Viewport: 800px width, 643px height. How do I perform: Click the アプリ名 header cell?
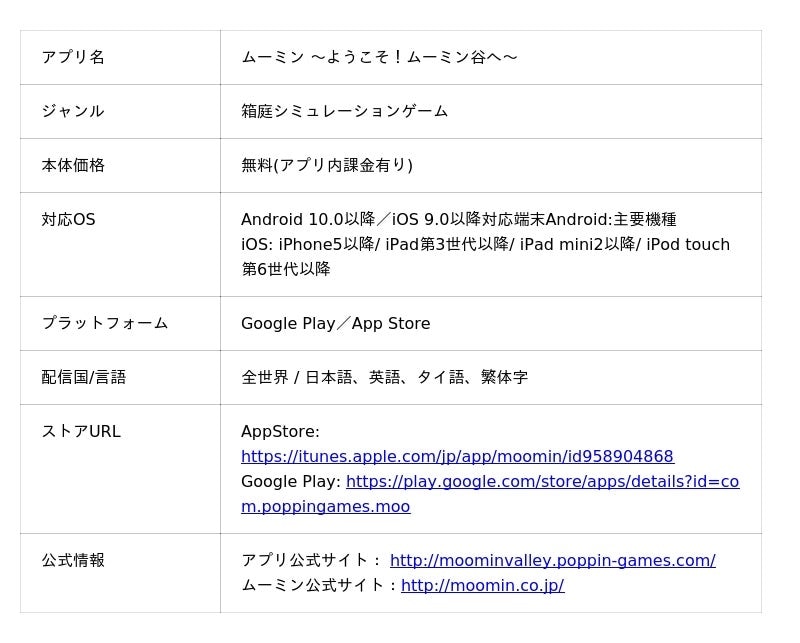tap(120, 57)
